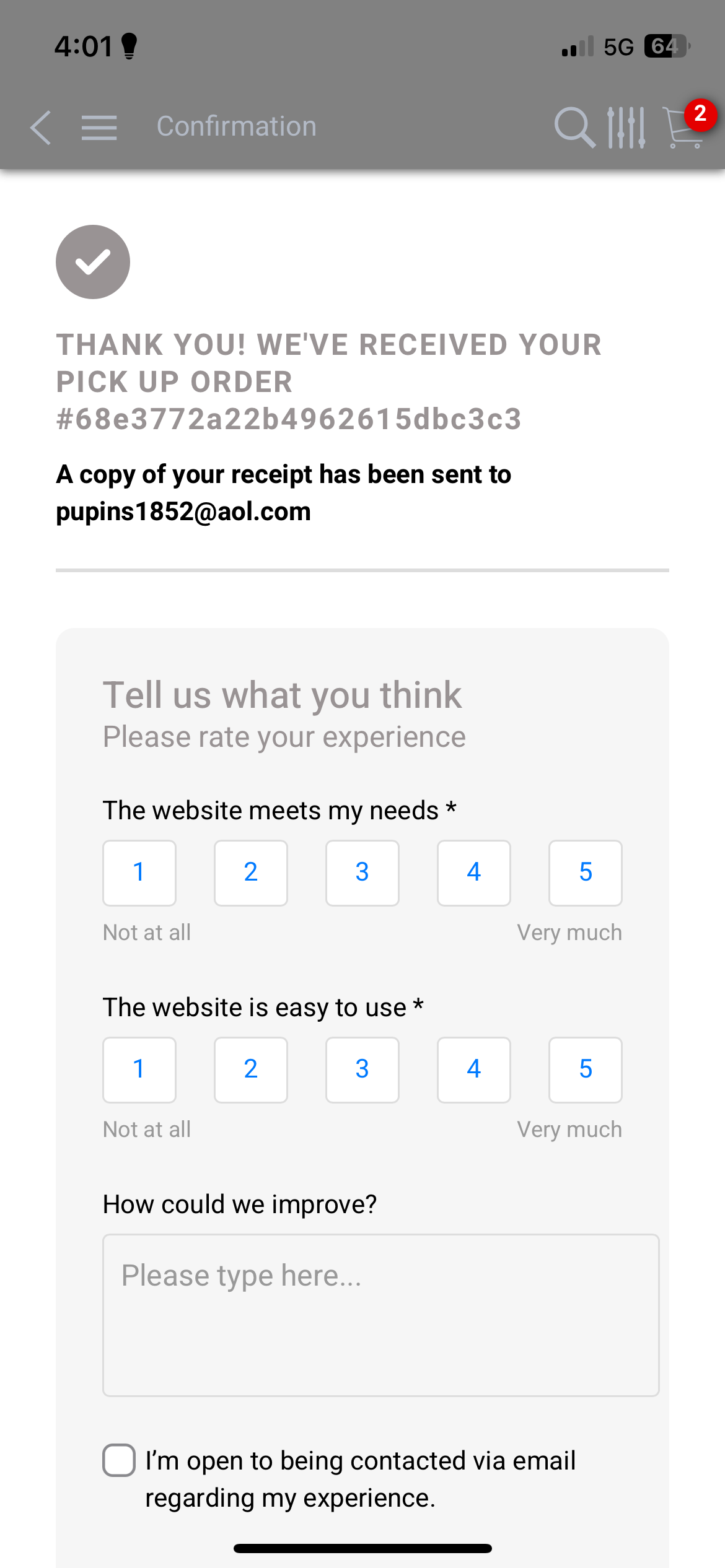Screen dimensions: 725x1568
Task: Tap the back arrow icon
Action: [41, 128]
